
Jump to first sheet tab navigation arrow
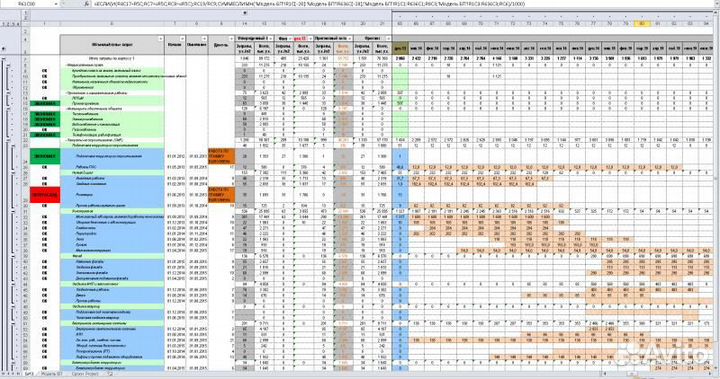pyautogui.click(x=2, y=375)
